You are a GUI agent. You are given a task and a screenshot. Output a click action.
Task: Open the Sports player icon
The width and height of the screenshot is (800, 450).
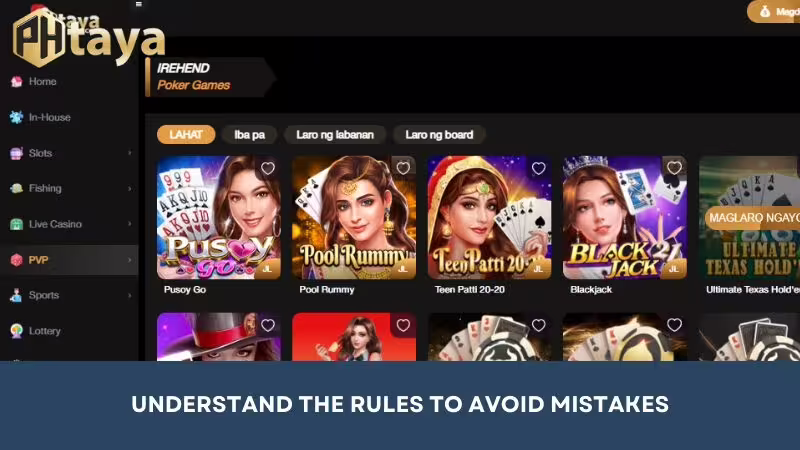point(16,295)
